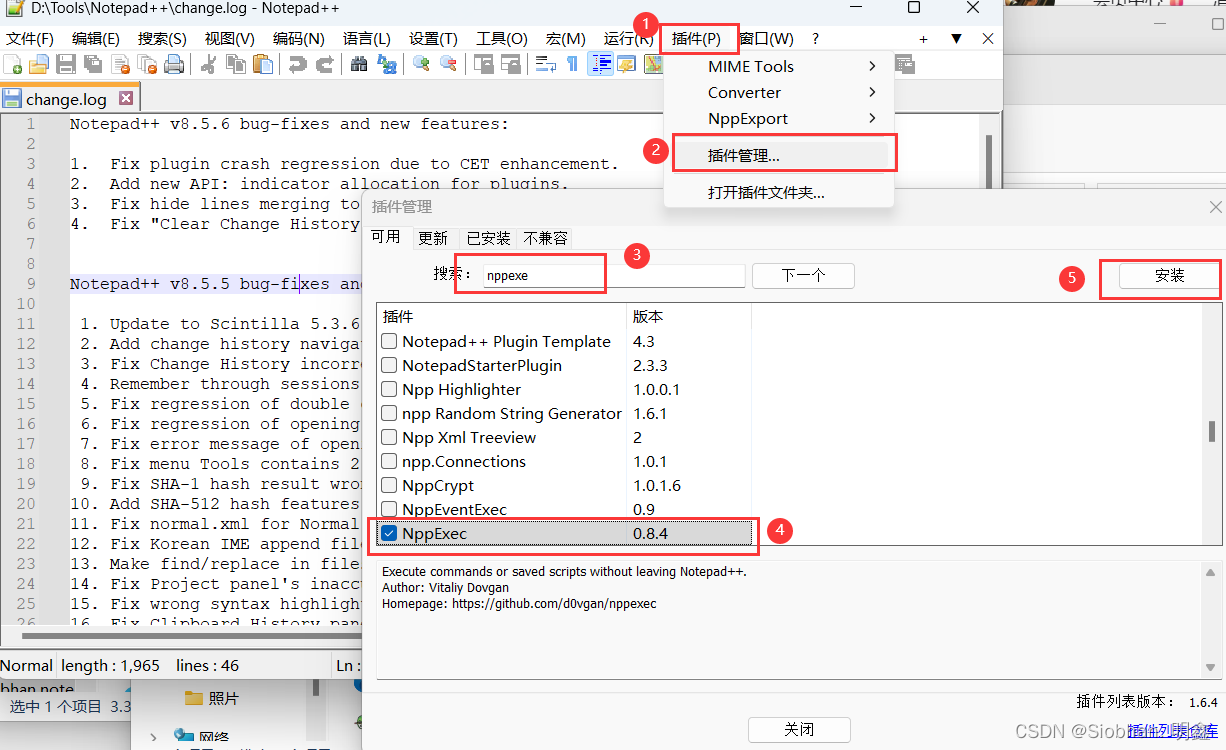Check the NppCrypt checkbox
1226x750 pixels.
point(390,485)
